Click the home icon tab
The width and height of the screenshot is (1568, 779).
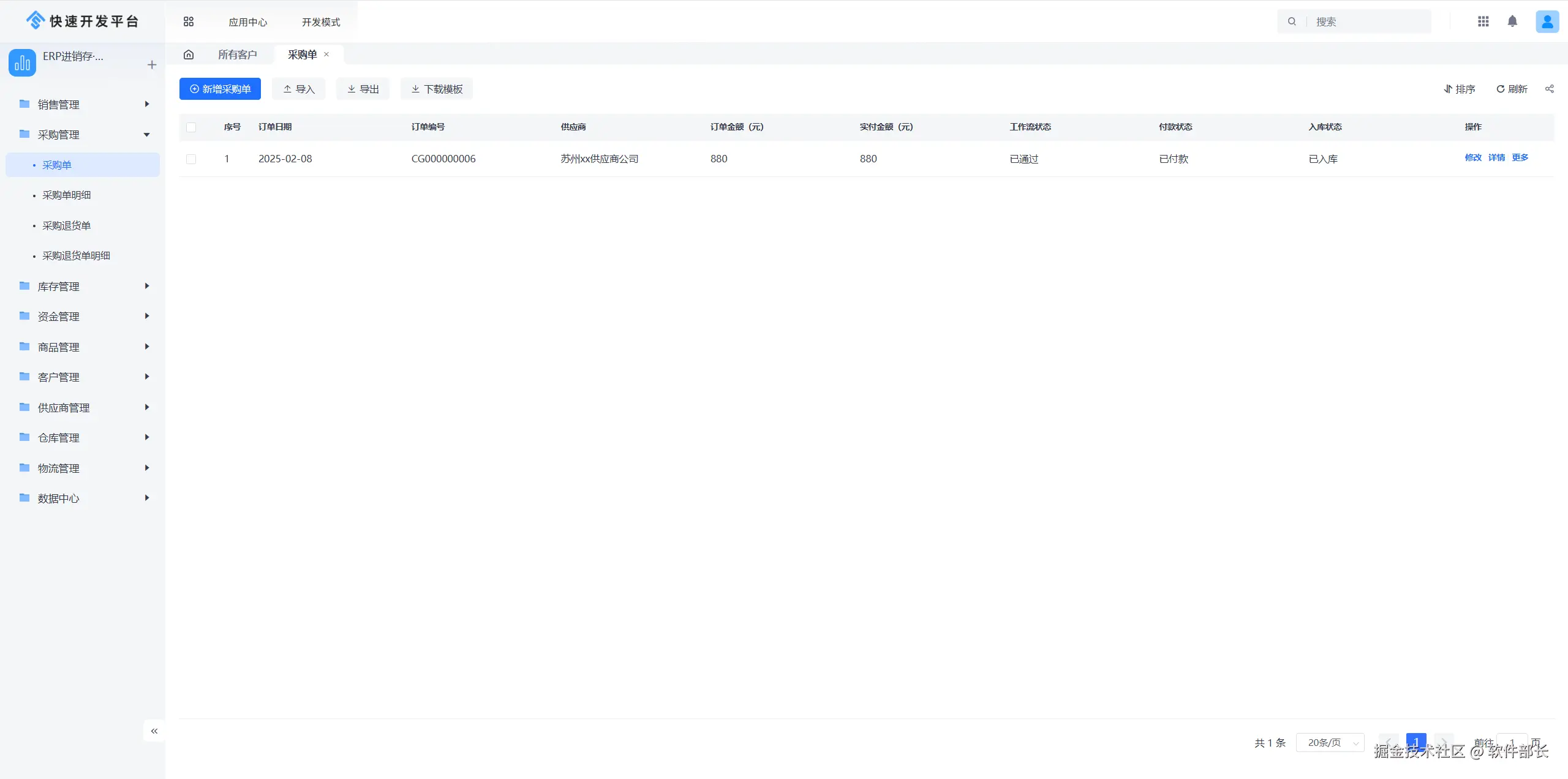(x=189, y=55)
